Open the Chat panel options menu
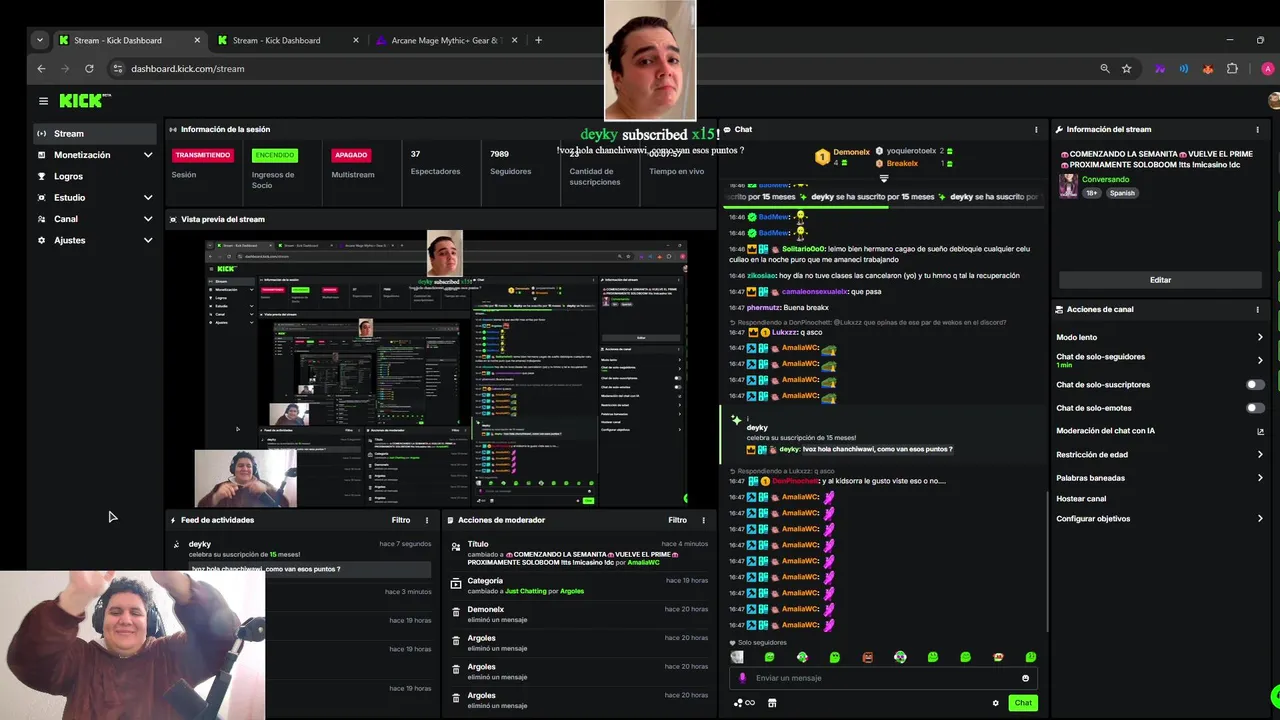This screenshot has width=1280, height=720. click(1036, 129)
